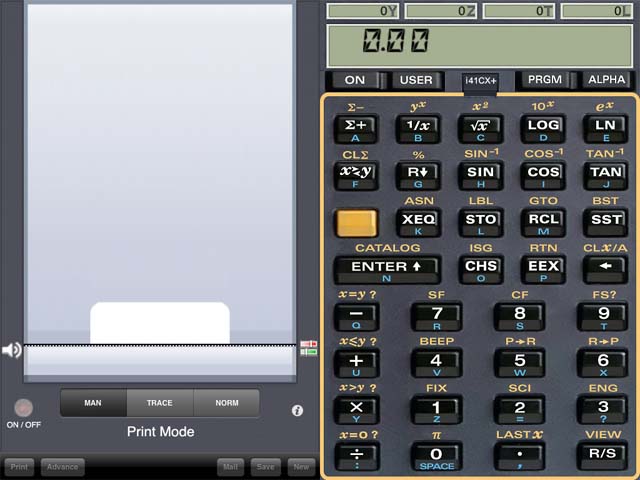Click the x≷y swap key
Screen dimensions: 640x480
[356, 176]
